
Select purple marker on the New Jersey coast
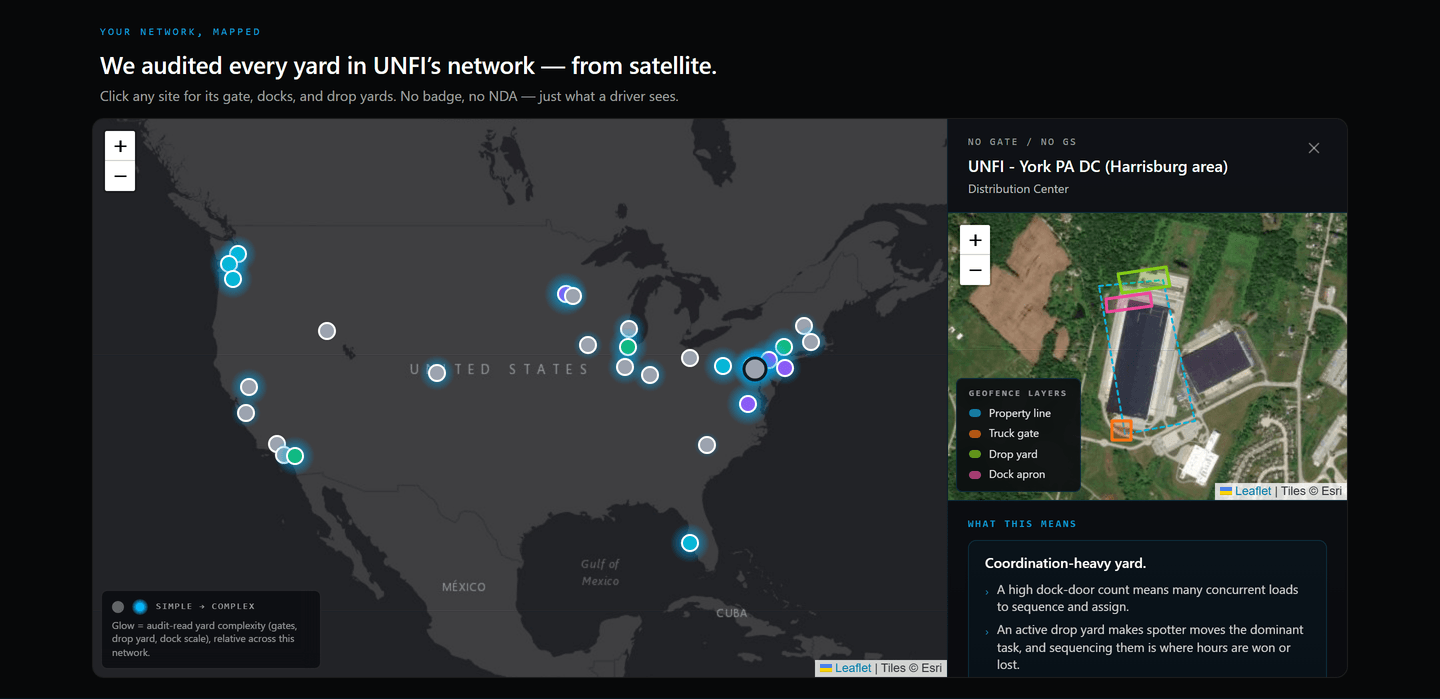point(785,368)
